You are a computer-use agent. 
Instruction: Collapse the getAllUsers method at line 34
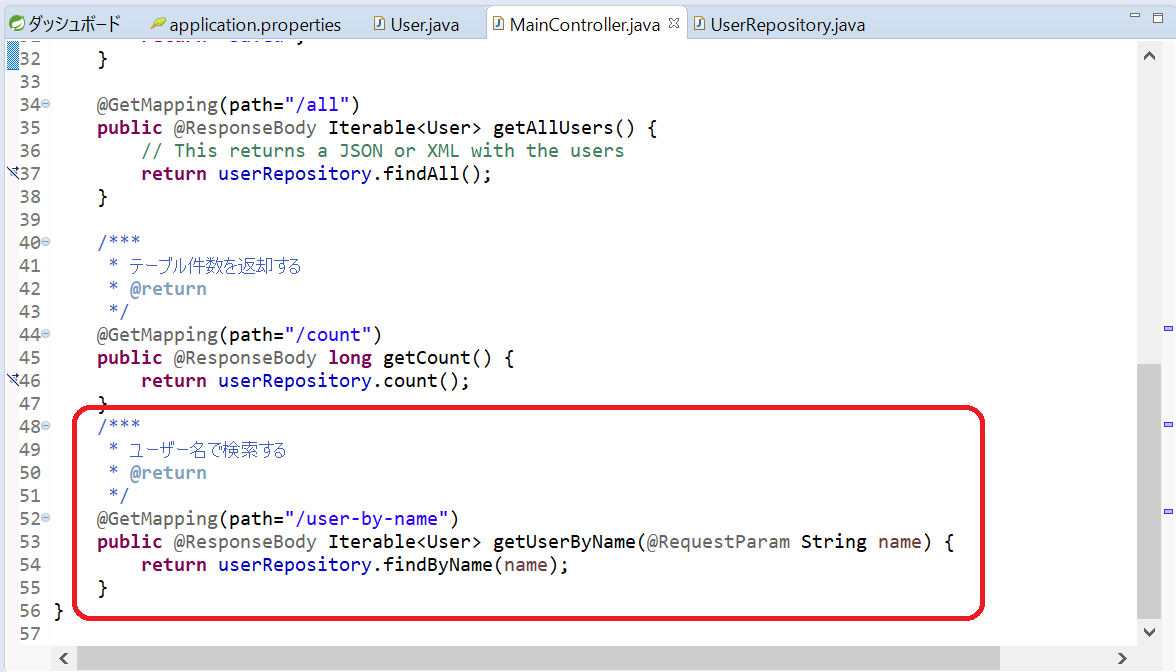coord(46,104)
